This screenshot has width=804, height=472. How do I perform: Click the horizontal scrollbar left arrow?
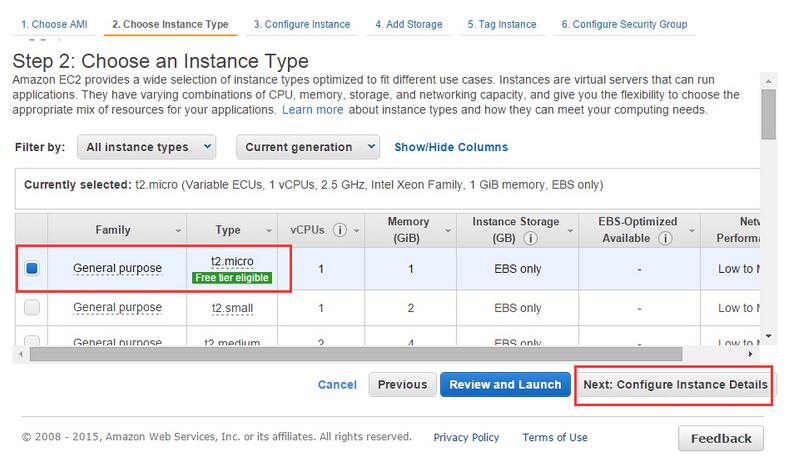coord(21,354)
